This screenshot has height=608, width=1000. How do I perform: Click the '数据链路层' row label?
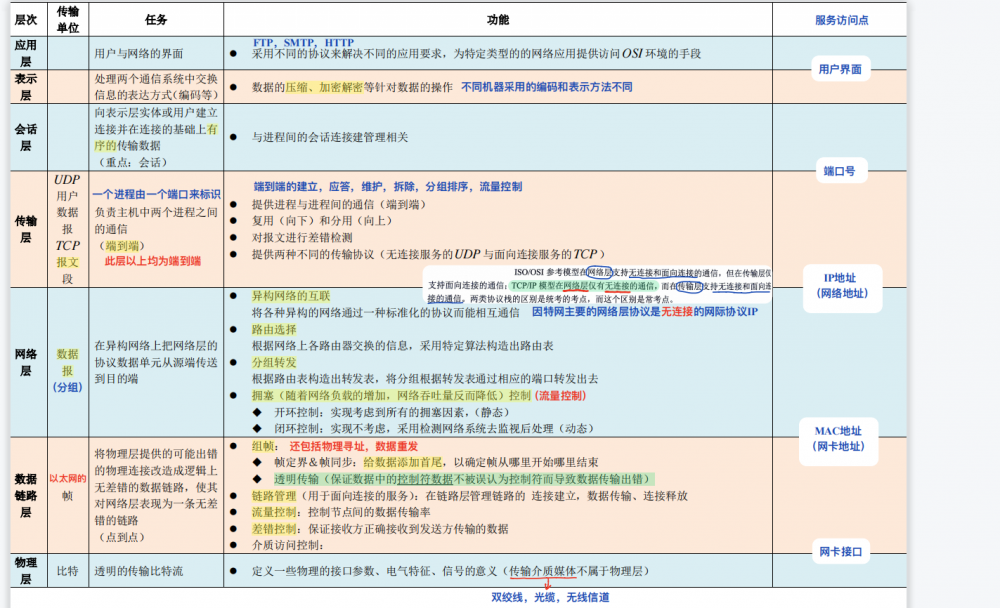coord(26,495)
